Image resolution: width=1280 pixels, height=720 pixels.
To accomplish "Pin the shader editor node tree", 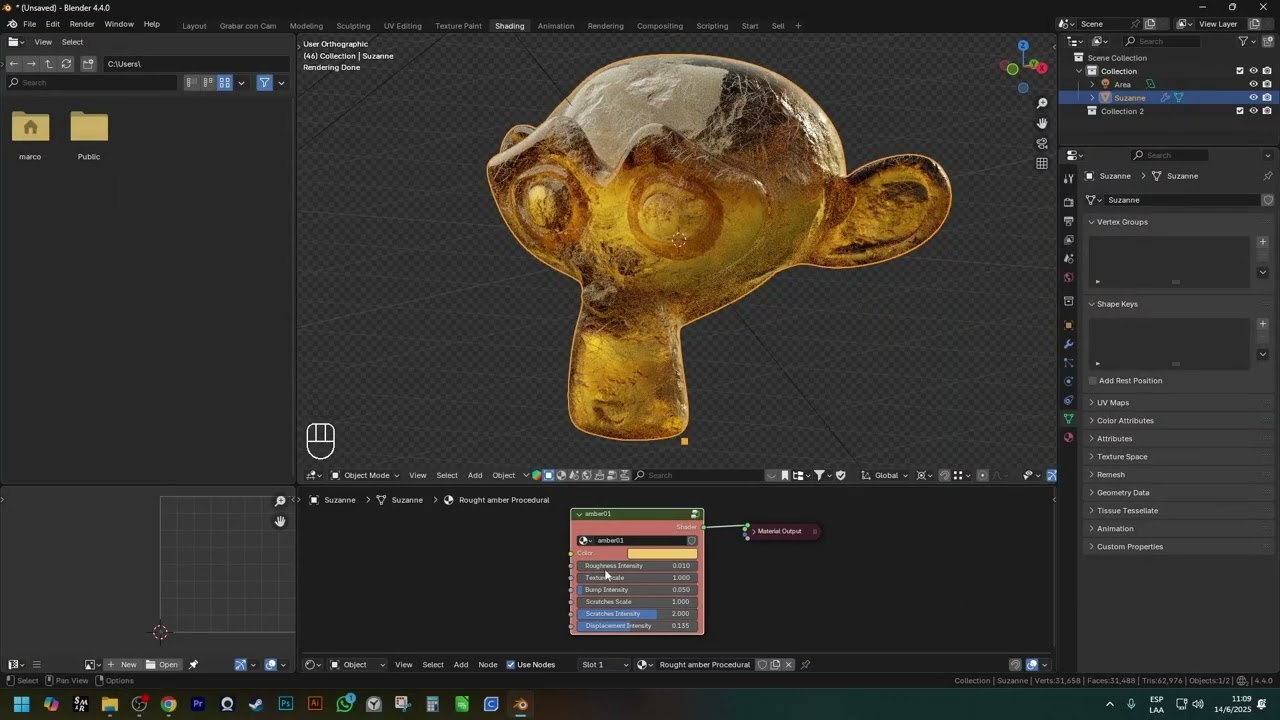I will [805, 665].
